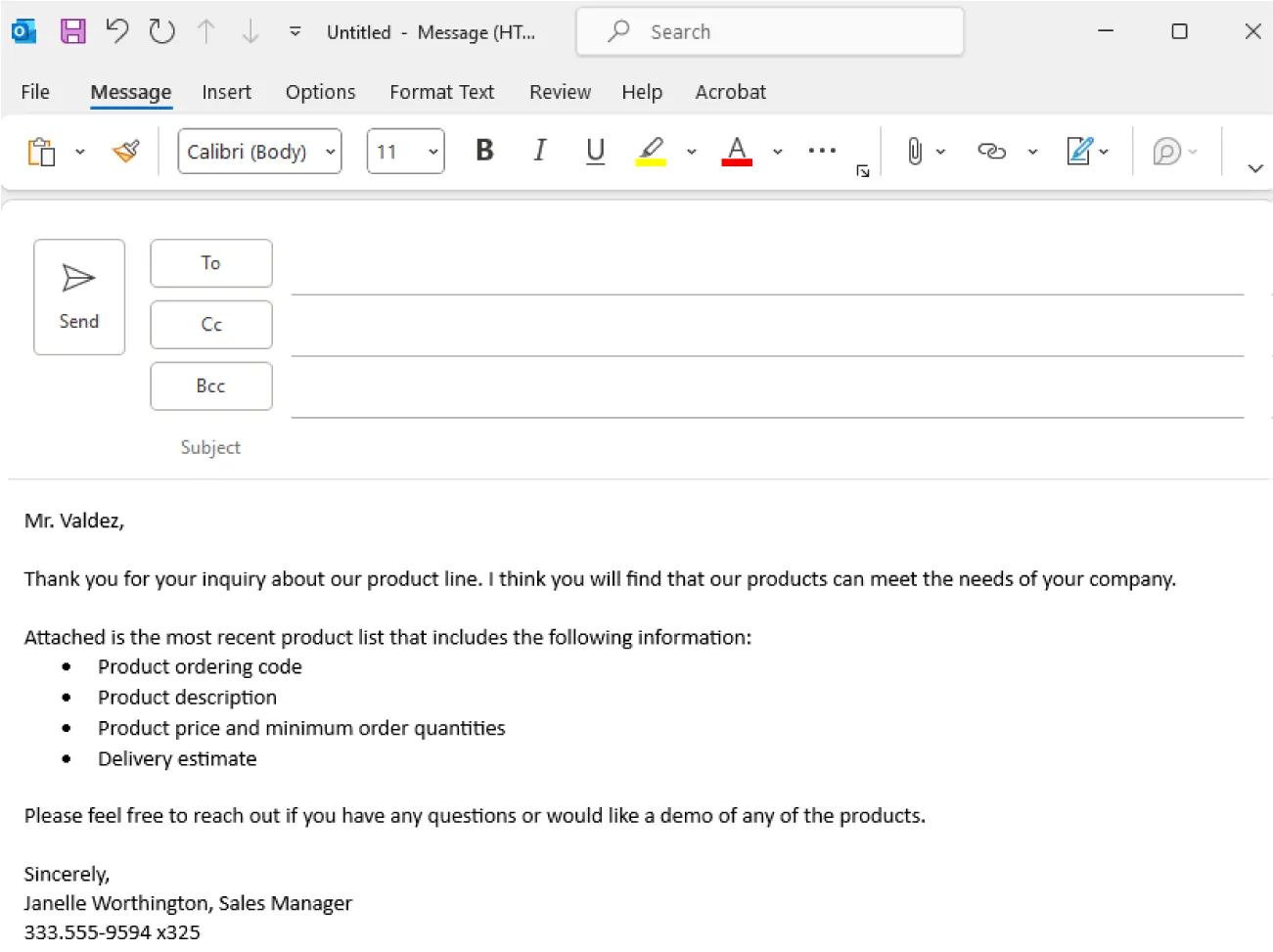Apply red font color to text

click(736, 151)
